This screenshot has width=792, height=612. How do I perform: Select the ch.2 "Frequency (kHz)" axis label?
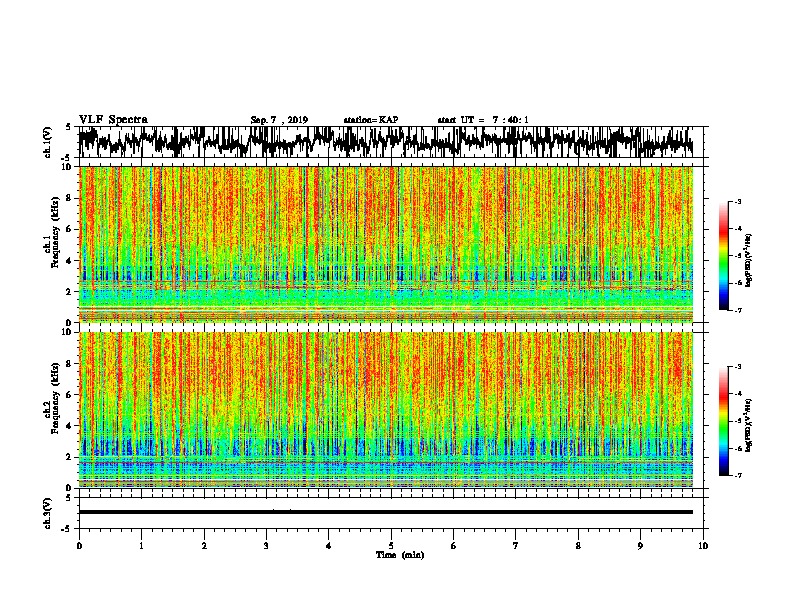tap(55, 398)
